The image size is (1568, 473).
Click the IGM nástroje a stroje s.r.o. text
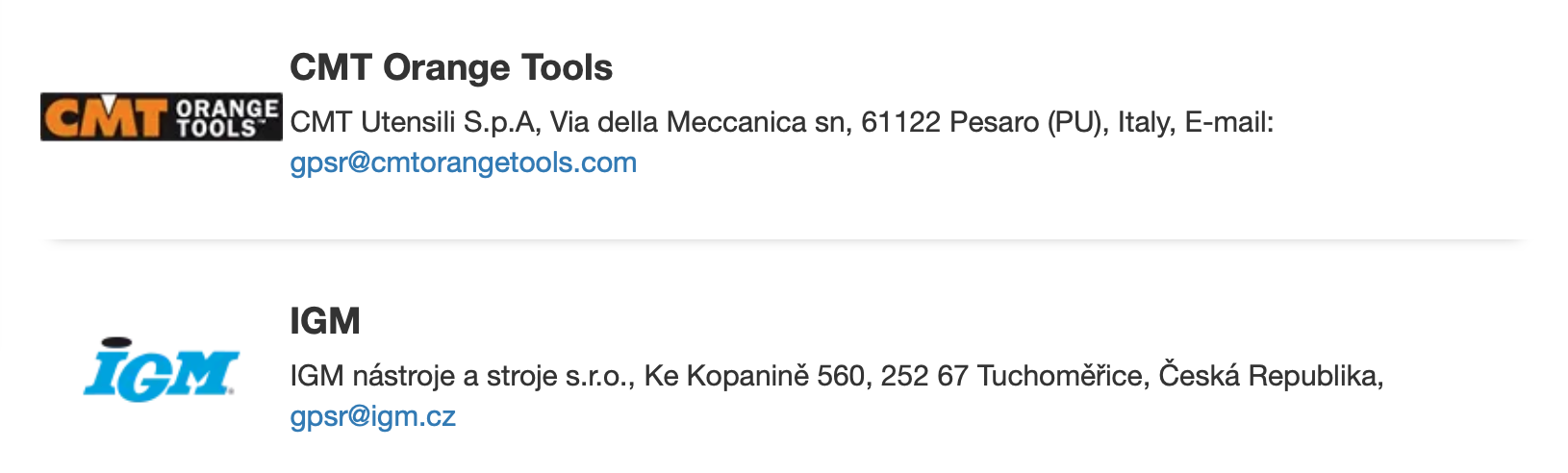pos(462,376)
